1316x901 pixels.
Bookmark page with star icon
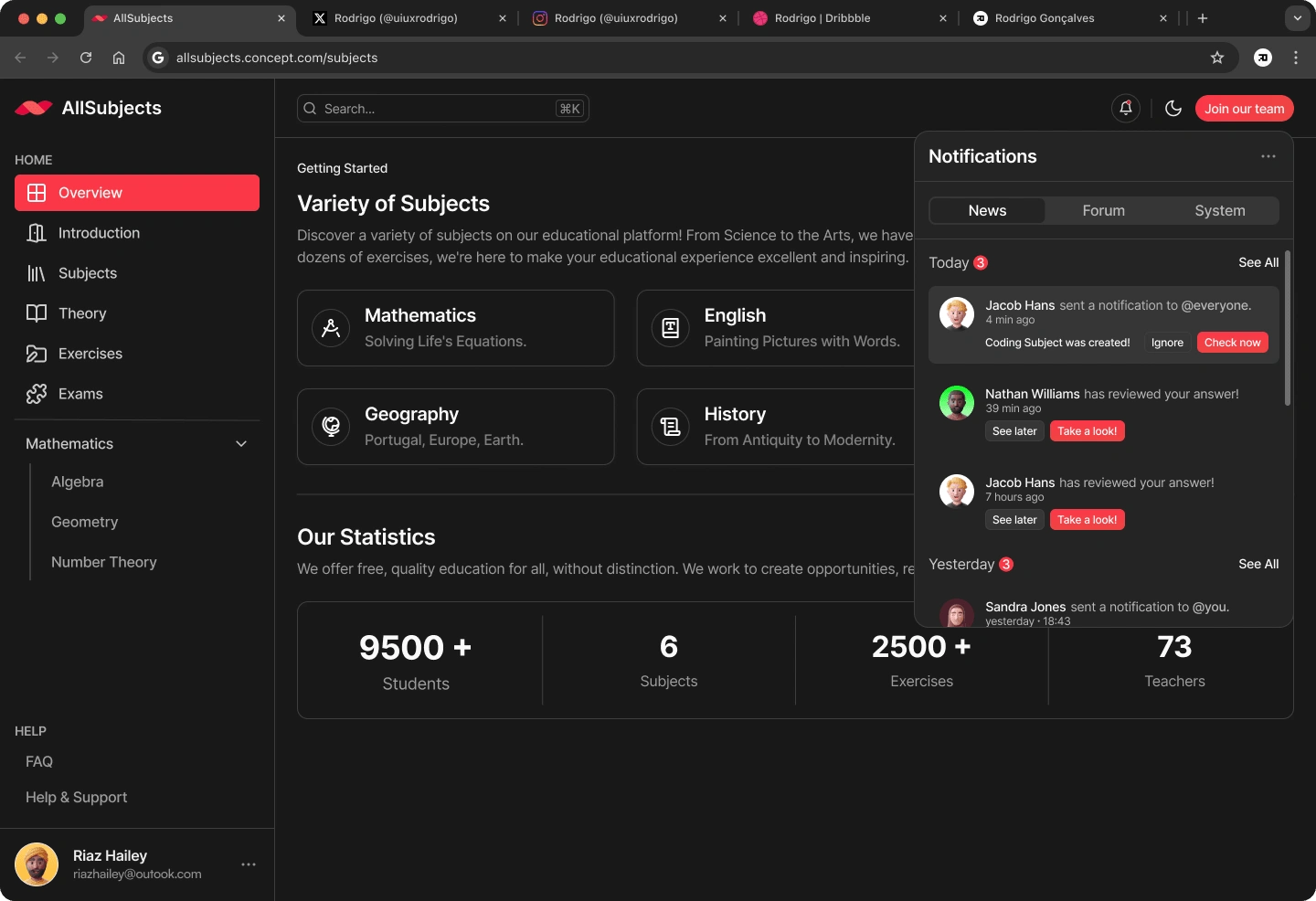pos(1217,58)
